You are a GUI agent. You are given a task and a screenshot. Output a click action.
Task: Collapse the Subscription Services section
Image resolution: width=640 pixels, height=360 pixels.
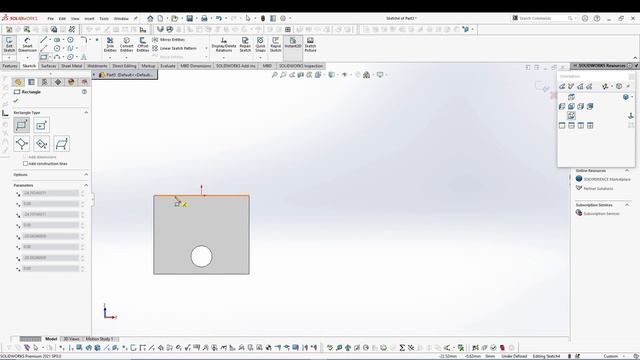(627, 205)
